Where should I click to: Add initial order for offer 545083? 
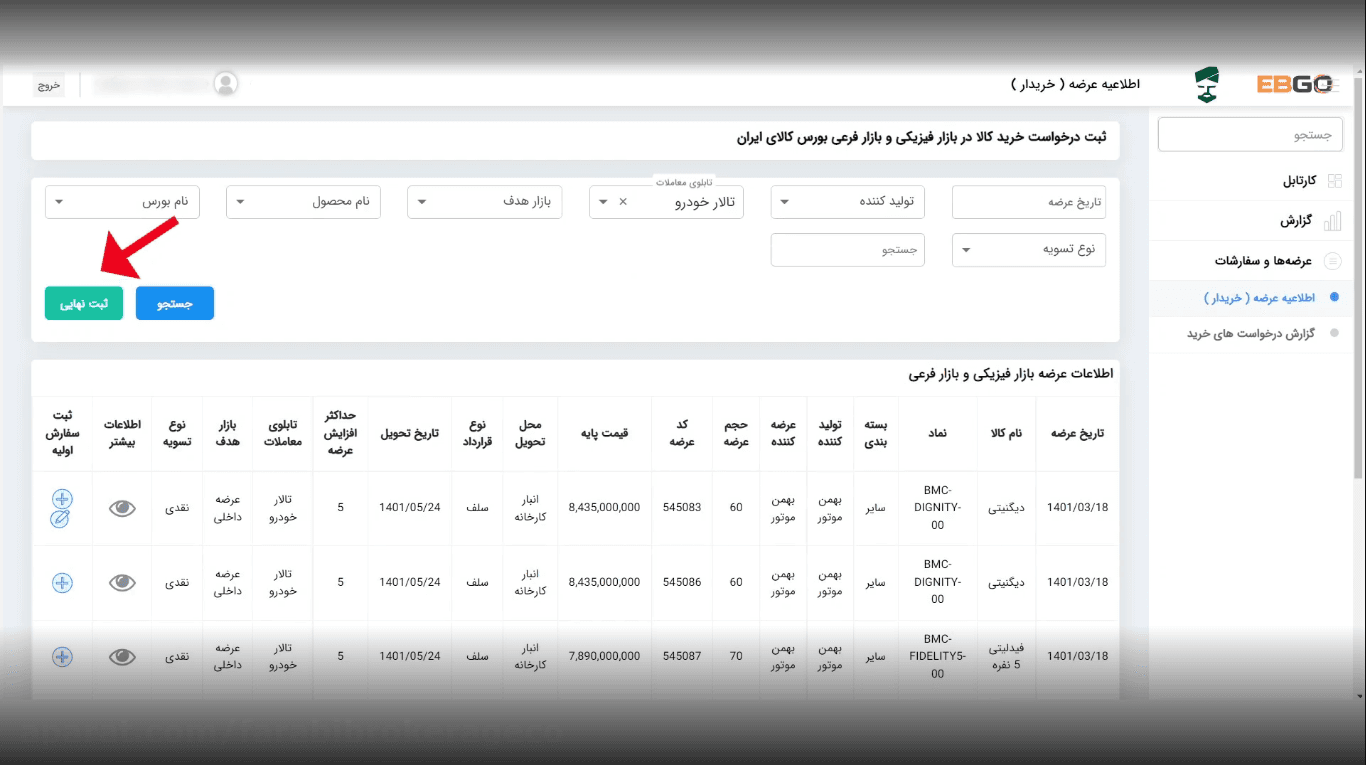pos(62,498)
